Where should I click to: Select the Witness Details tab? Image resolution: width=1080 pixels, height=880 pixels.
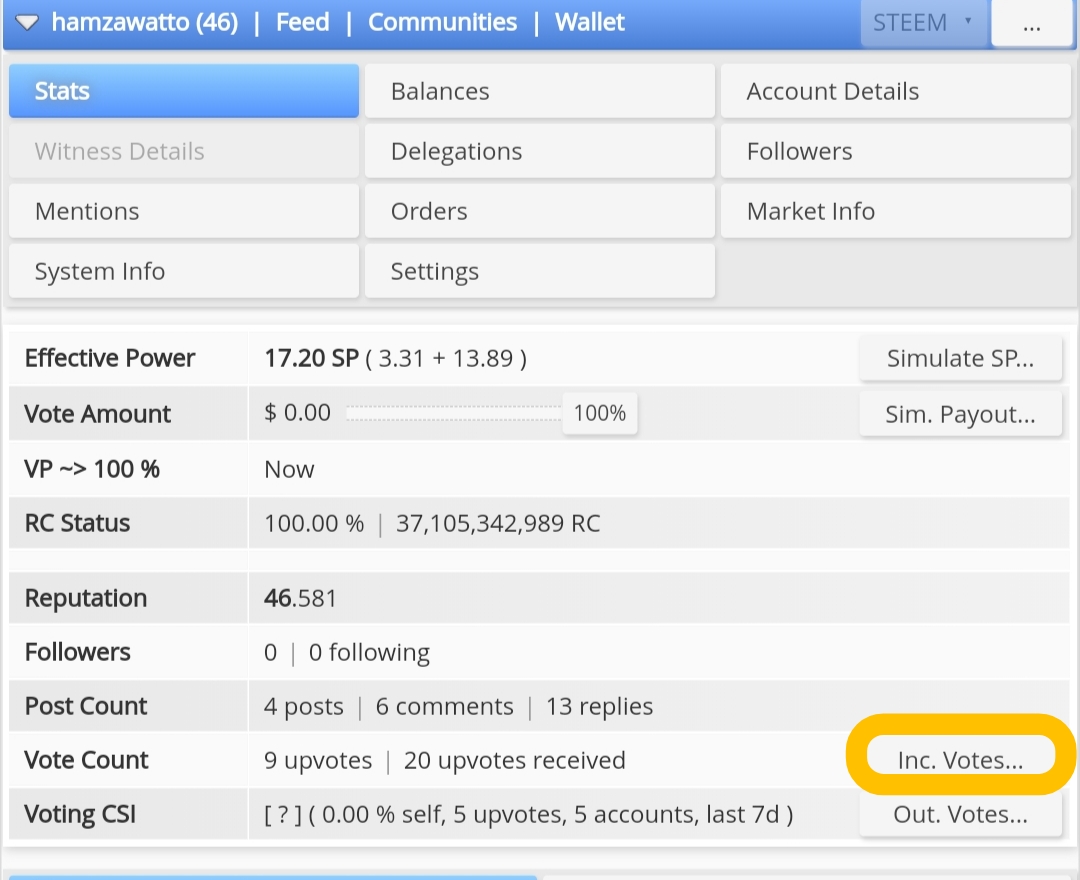click(x=184, y=151)
